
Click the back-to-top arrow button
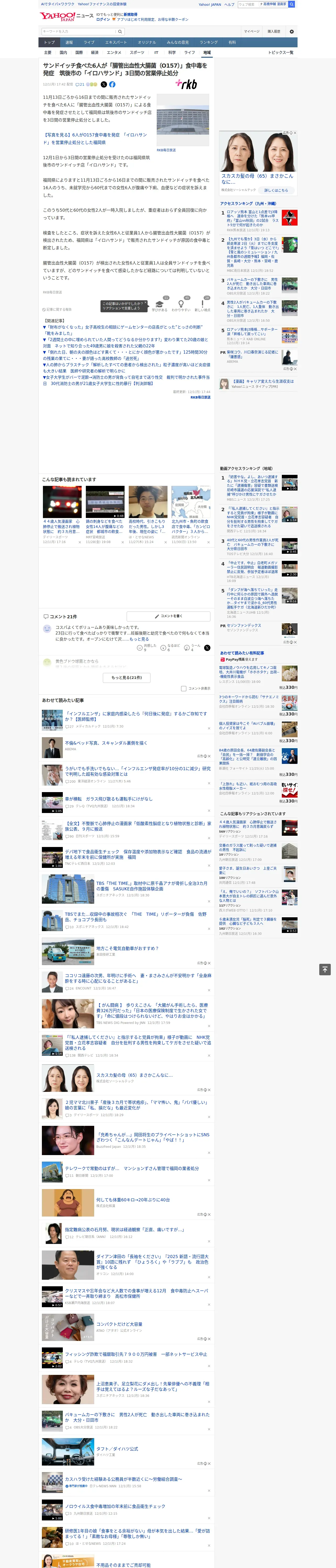325,970
